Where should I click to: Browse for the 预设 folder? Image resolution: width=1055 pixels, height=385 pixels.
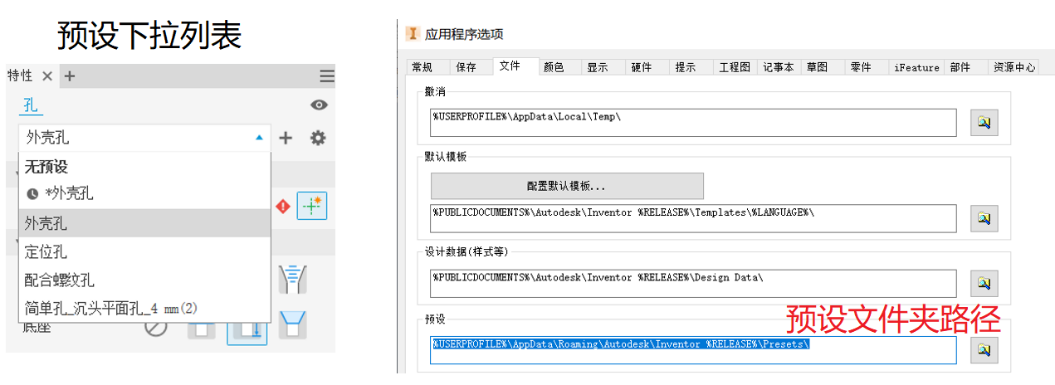coord(984,350)
